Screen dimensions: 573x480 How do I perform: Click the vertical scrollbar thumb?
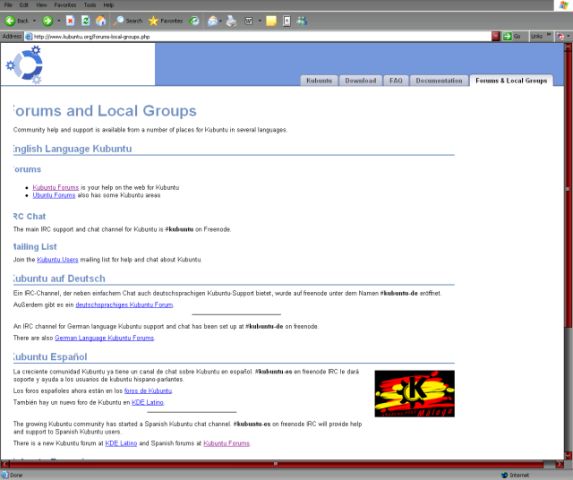(x=568, y=190)
